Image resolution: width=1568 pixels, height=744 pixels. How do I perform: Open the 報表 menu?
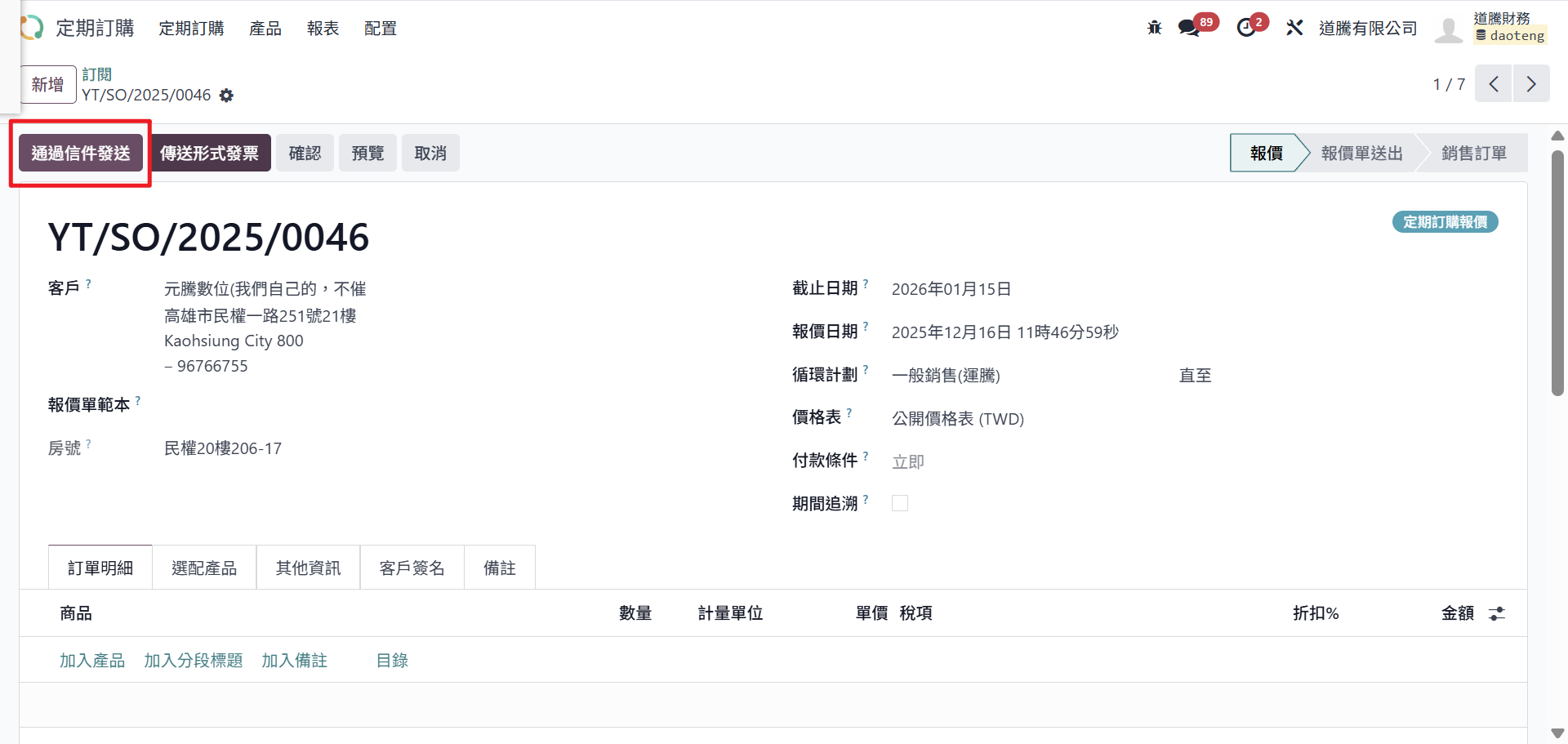pos(323,29)
